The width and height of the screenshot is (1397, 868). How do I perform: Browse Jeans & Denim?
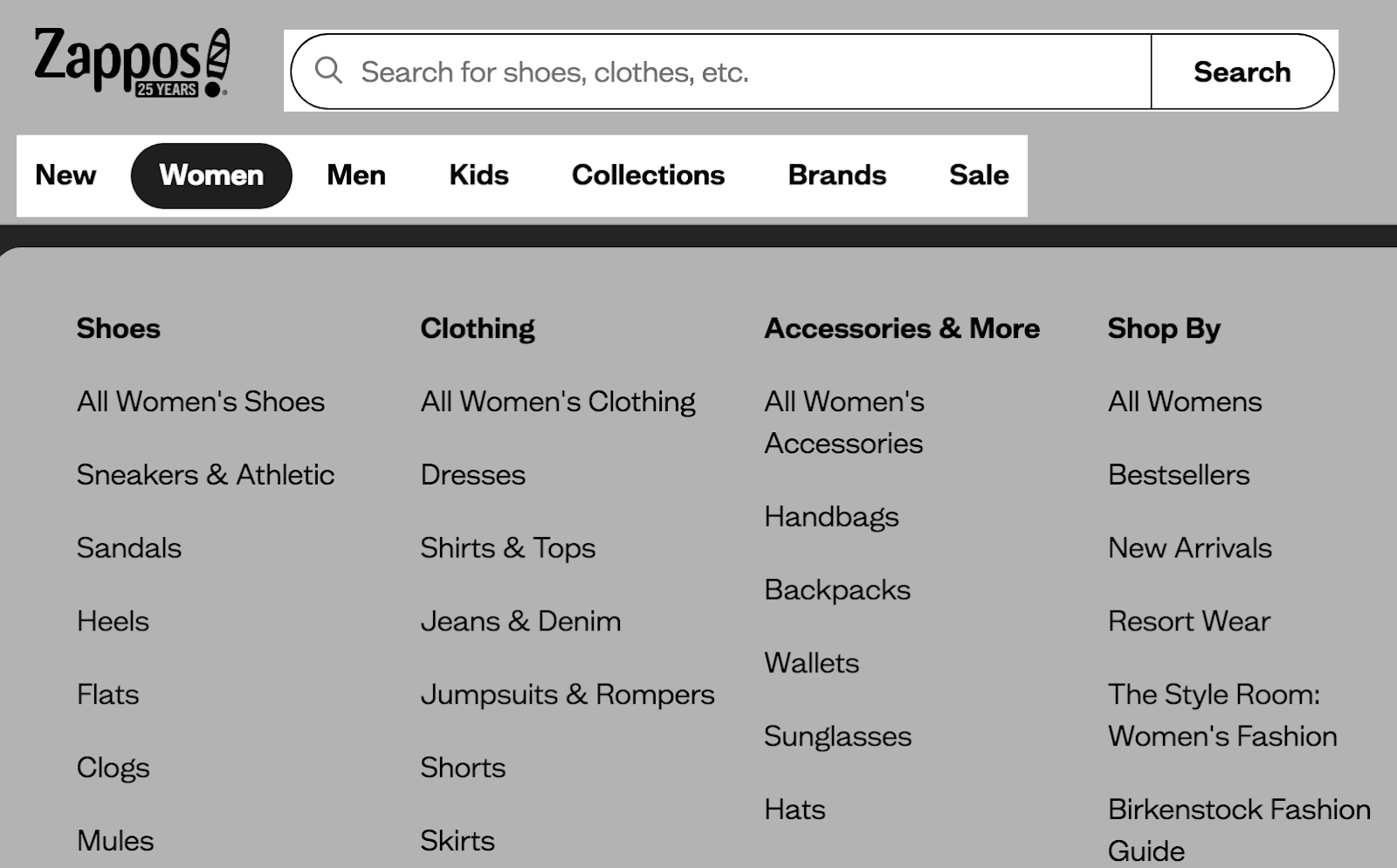520,621
